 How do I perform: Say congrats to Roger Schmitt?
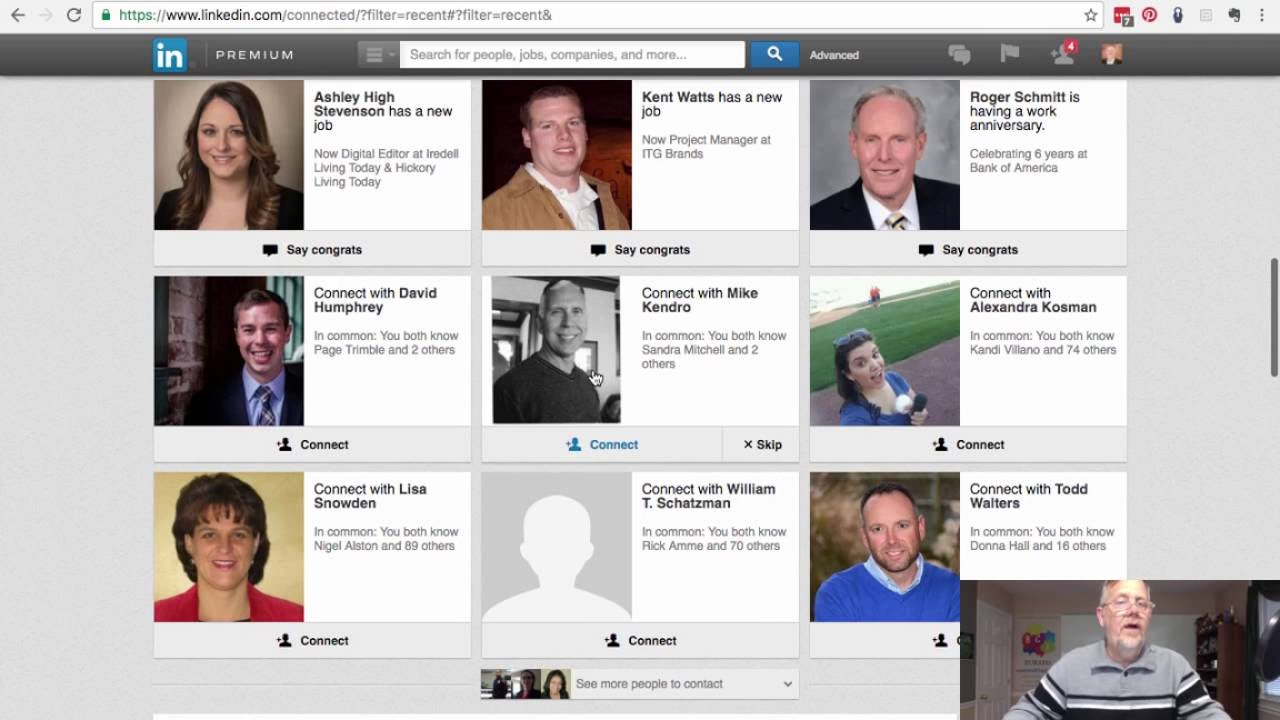968,250
